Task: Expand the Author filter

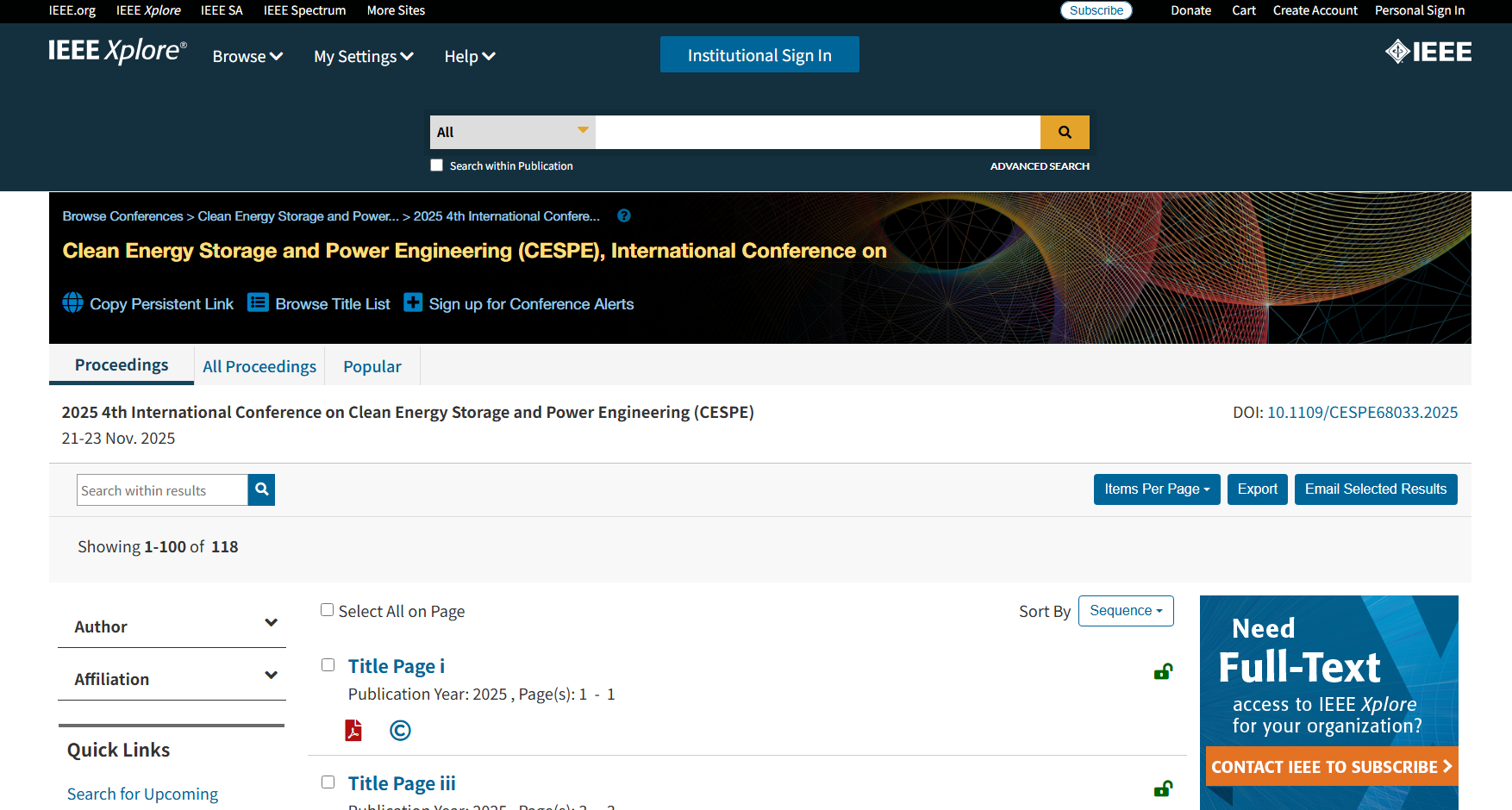Action: click(172, 626)
